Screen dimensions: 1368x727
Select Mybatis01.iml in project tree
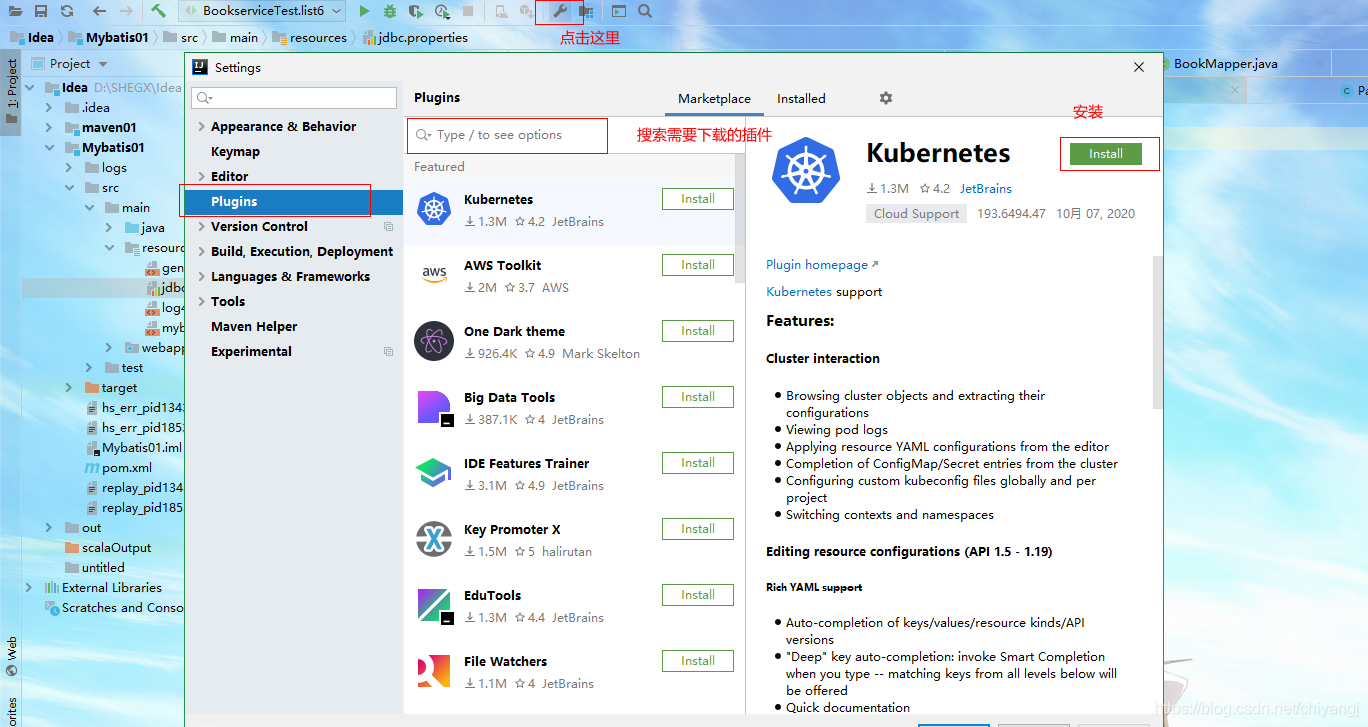(142, 447)
